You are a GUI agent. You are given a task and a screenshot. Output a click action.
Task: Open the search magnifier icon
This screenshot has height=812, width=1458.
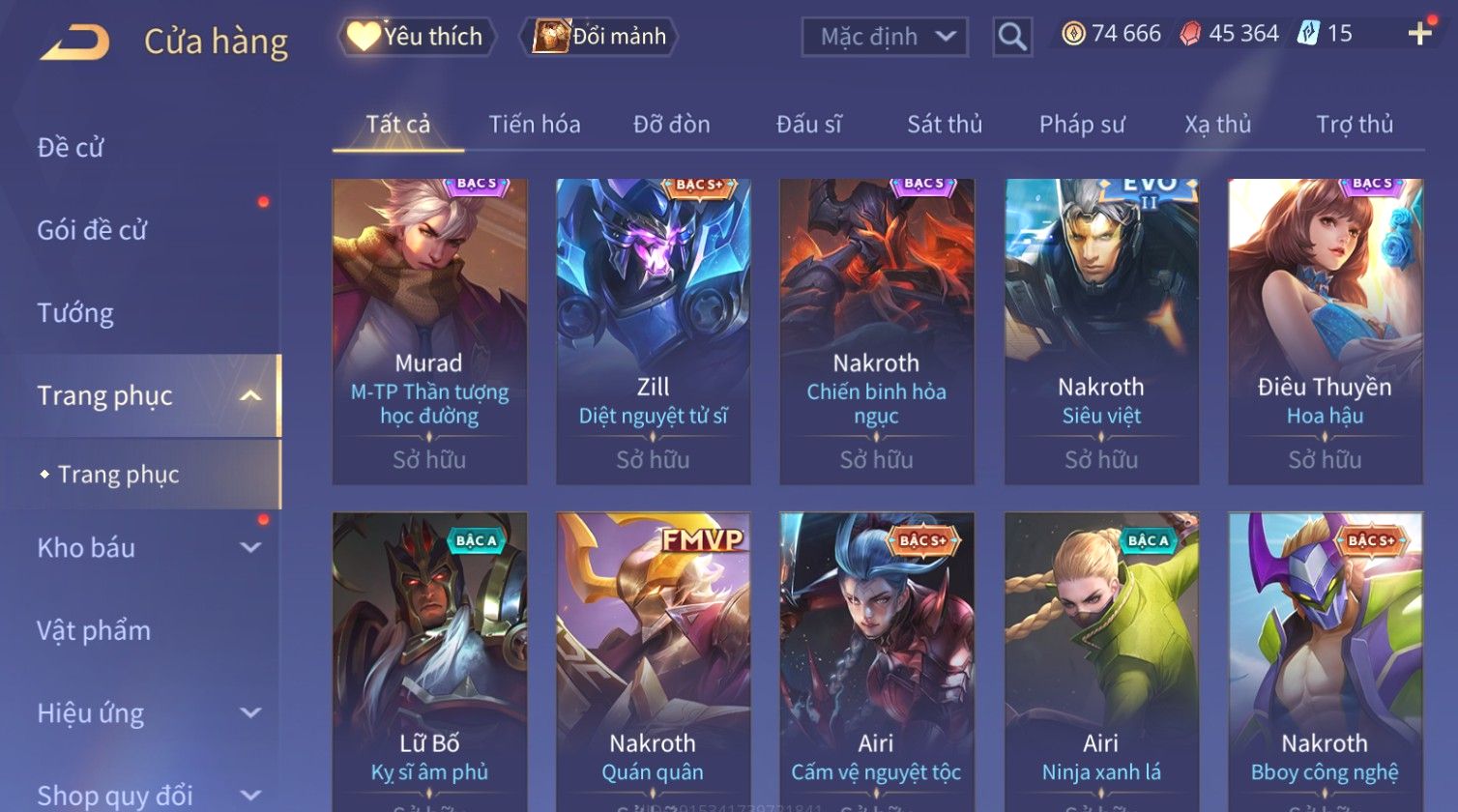coord(1012,37)
